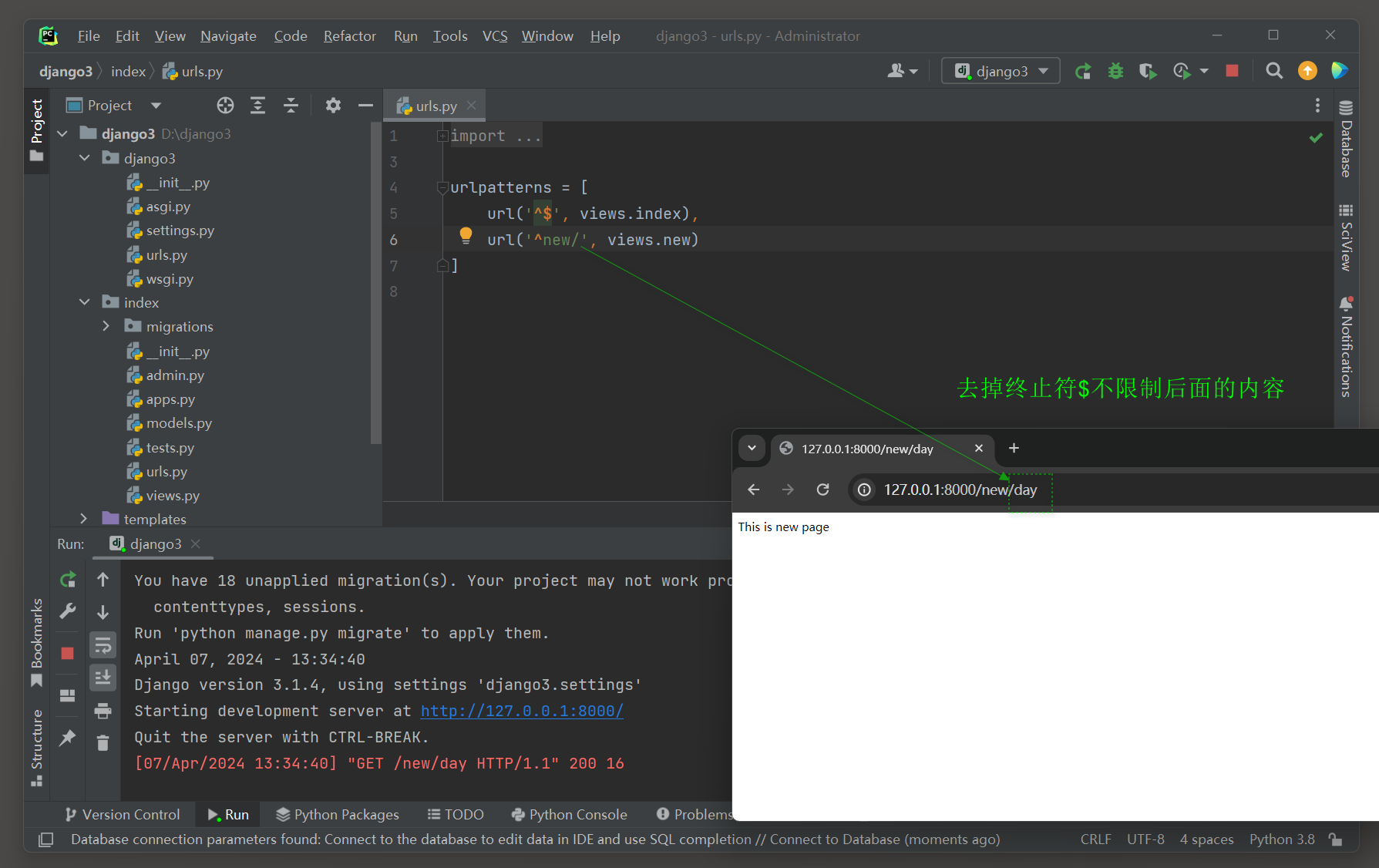Open Version Control tool window
This screenshot has height=868, width=1379.
click(122, 815)
